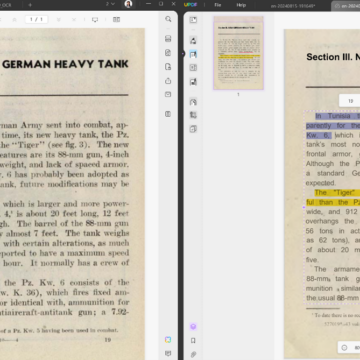The width and height of the screenshot is (360, 360).
Task: Click the Protect PDF lock-page icon
Action: click(168, 67)
